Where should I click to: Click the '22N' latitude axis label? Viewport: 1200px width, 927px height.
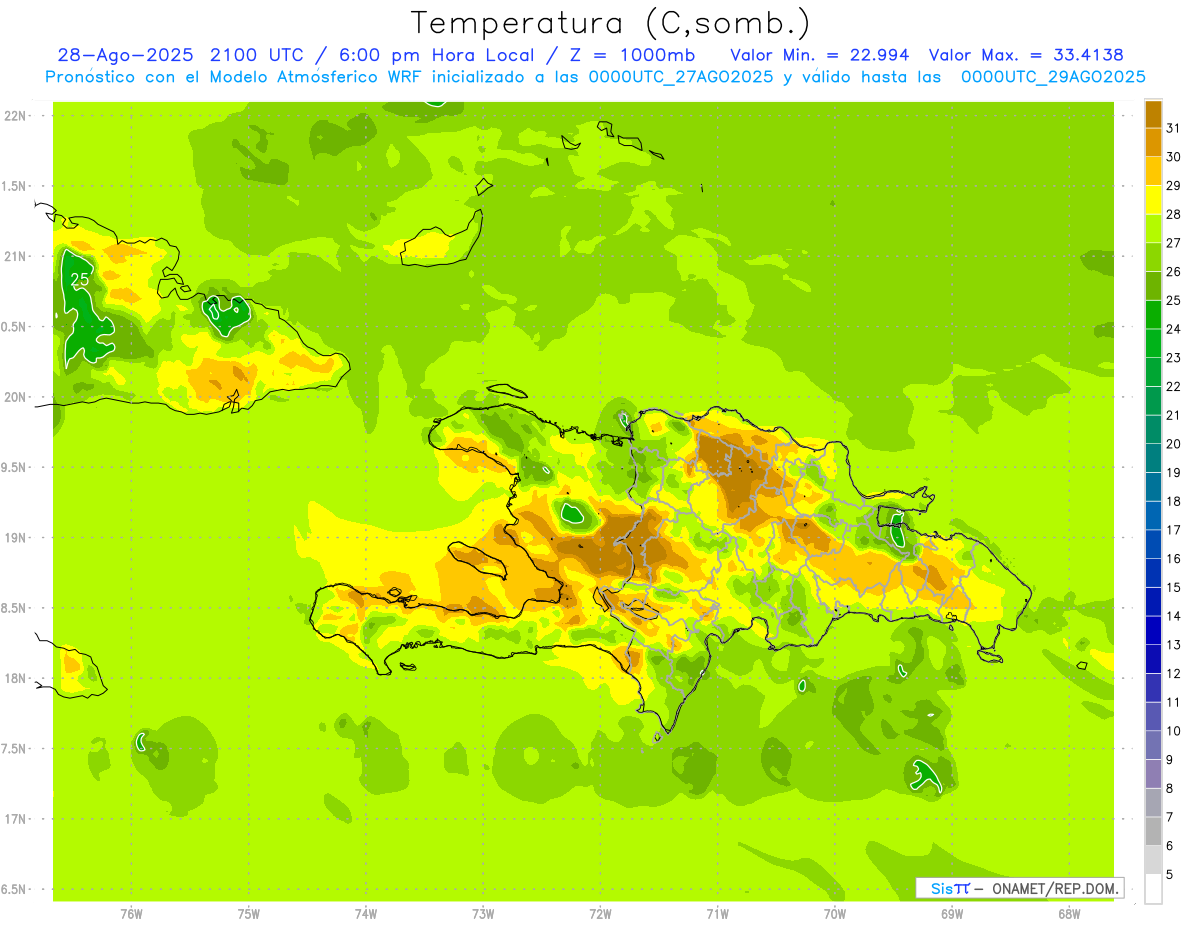tap(16, 115)
